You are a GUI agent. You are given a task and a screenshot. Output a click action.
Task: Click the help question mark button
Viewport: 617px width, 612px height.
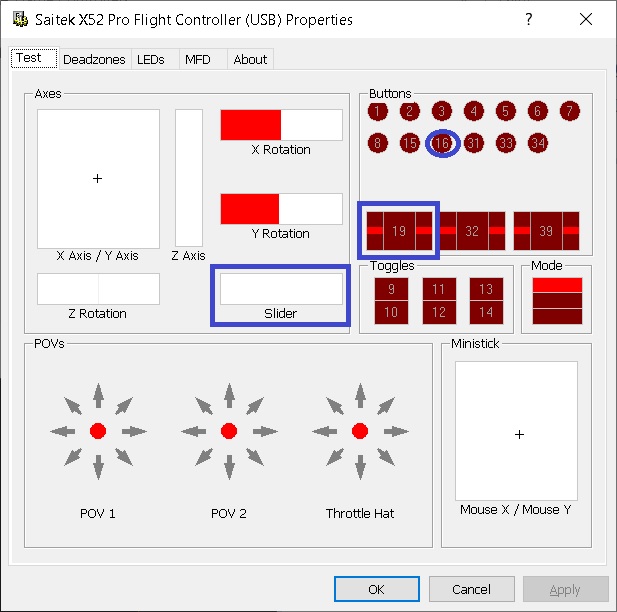(x=529, y=19)
